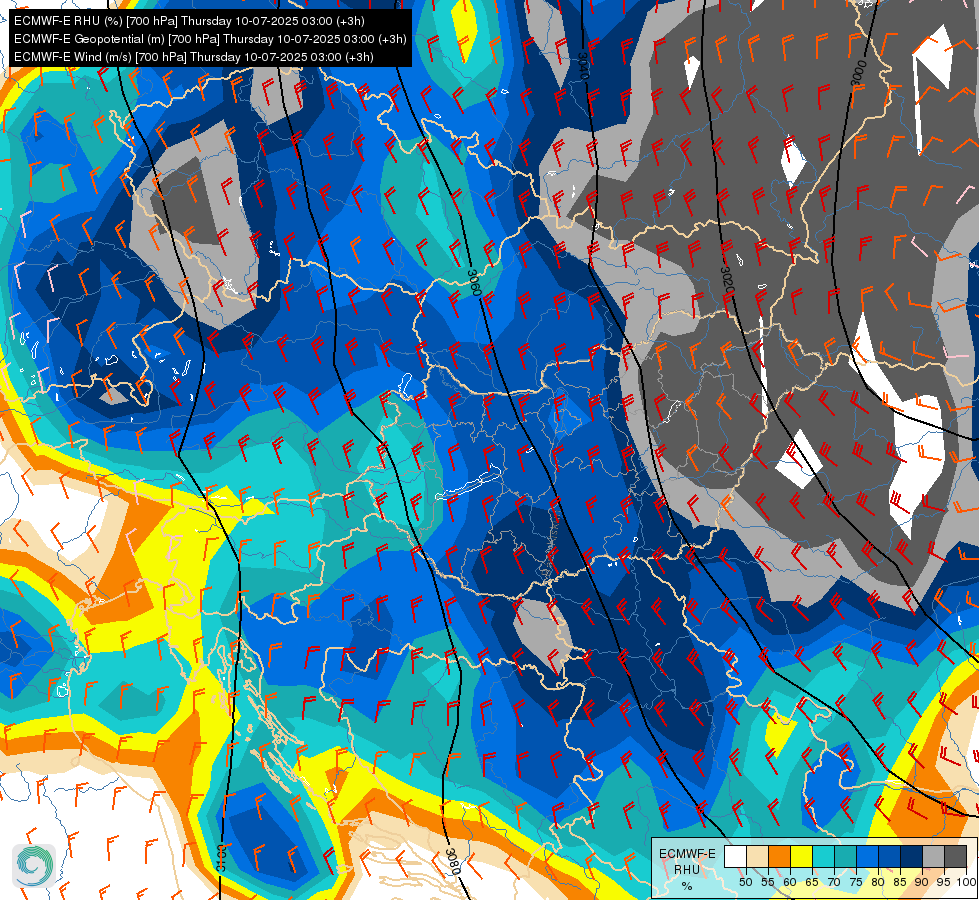Viewport: 979px width, 900px height.
Task: Click the 3040 geopotential contour label
Action: (x=582, y=66)
